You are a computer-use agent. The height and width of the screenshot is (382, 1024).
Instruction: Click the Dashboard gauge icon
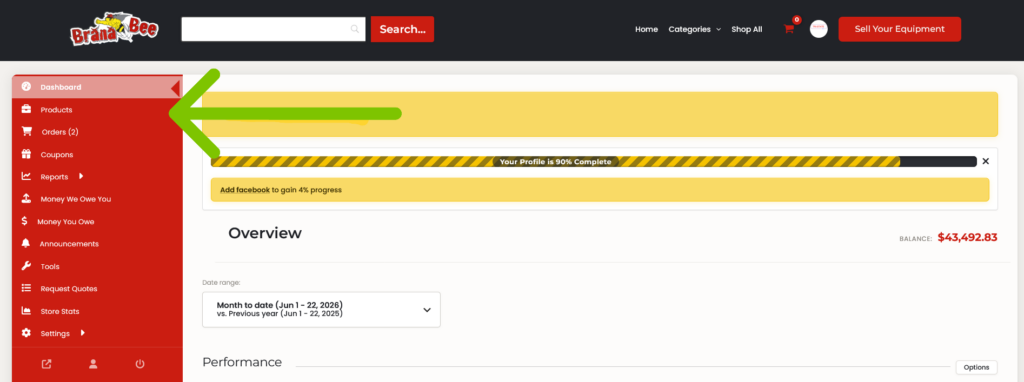[26, 87]
